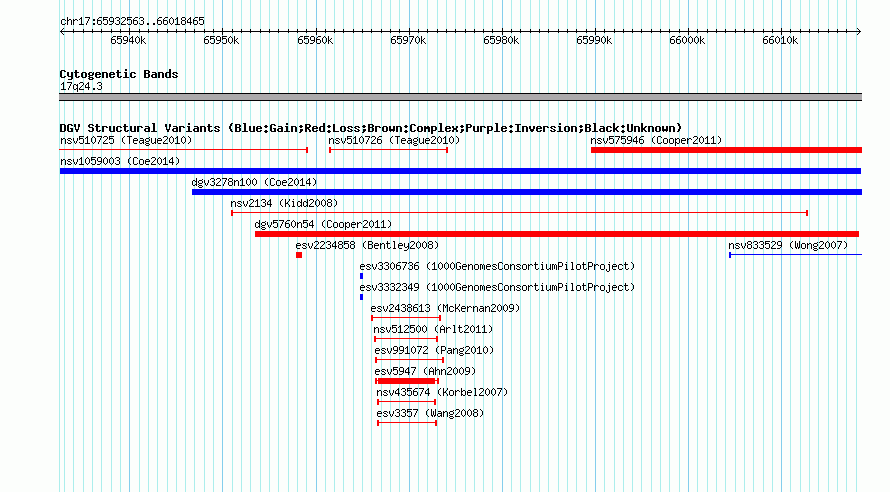Click the esv2438613 (McKernan2009) label

445,308
